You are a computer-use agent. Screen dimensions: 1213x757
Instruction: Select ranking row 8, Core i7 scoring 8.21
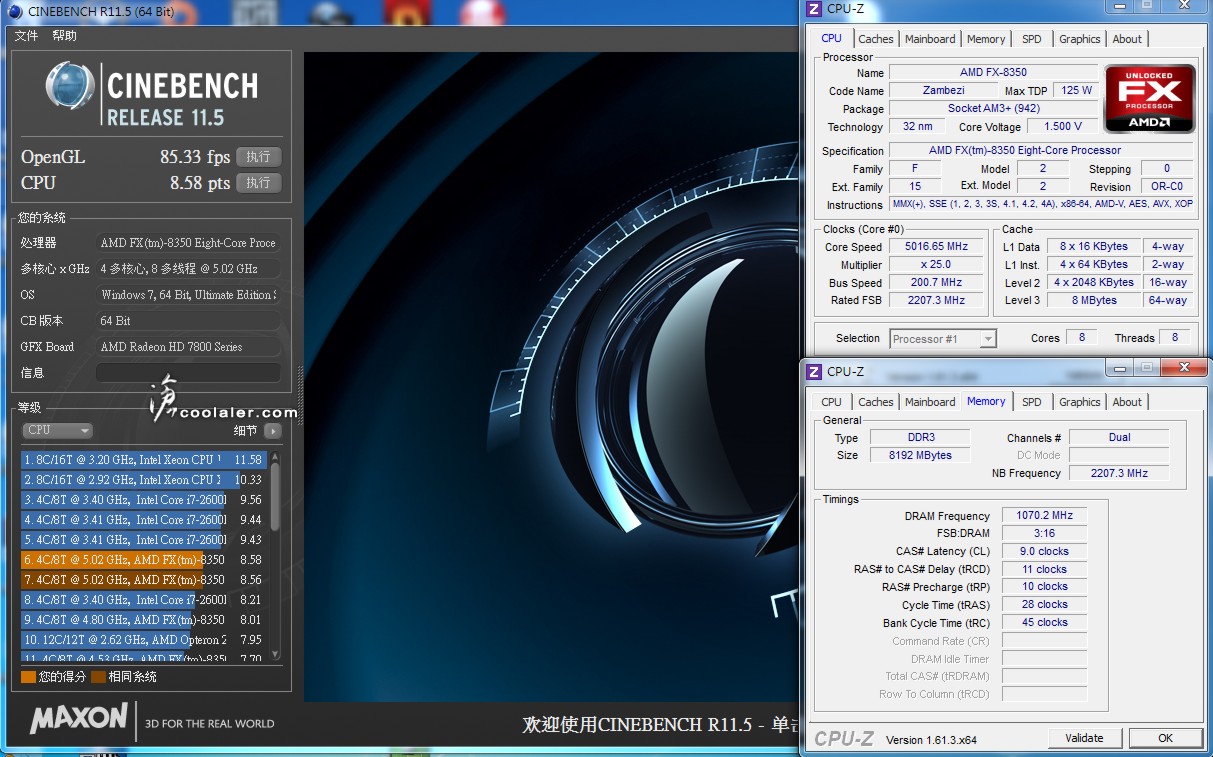(144, 600)
